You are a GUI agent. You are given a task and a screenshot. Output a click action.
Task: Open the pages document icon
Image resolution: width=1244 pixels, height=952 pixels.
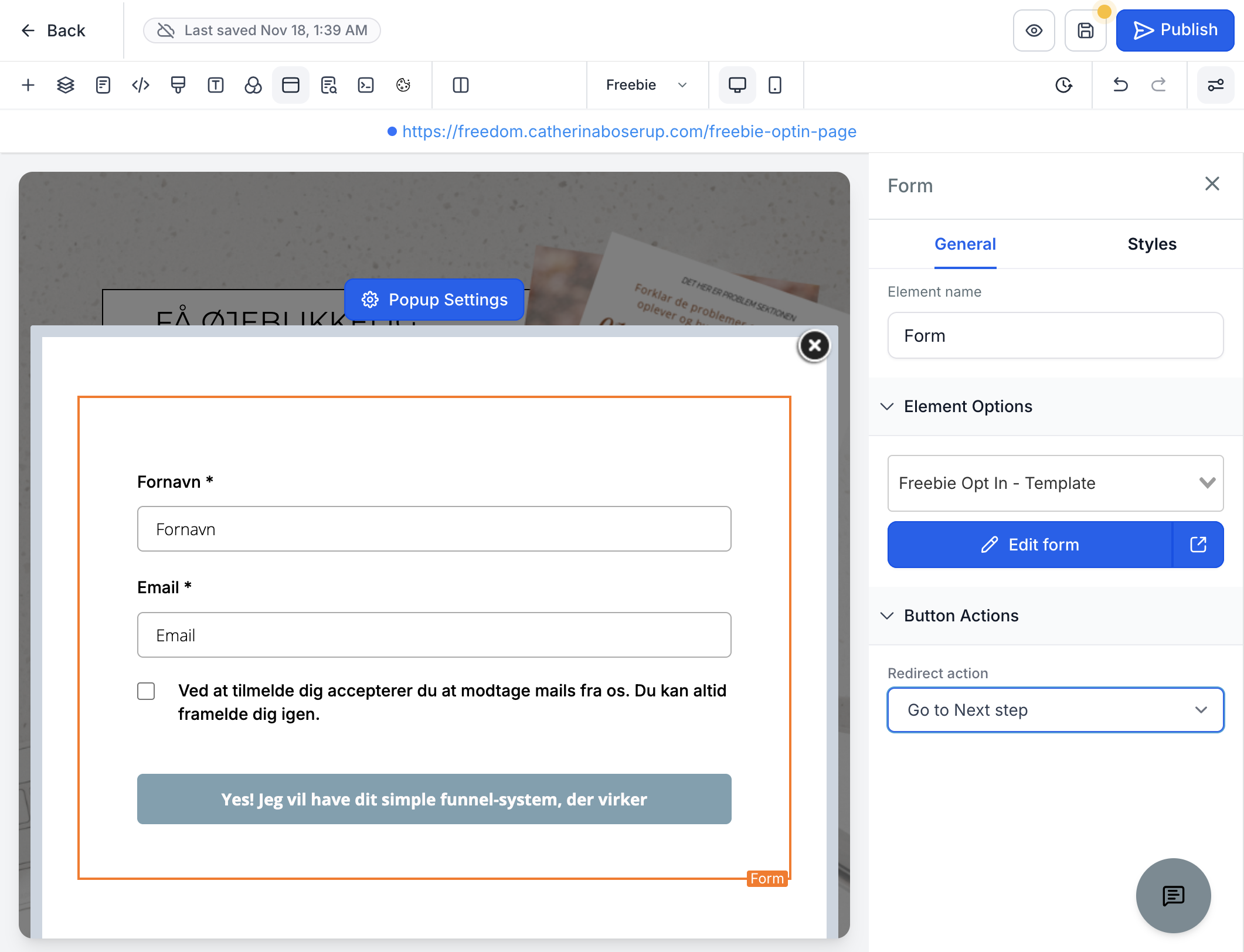pos(103,85)
